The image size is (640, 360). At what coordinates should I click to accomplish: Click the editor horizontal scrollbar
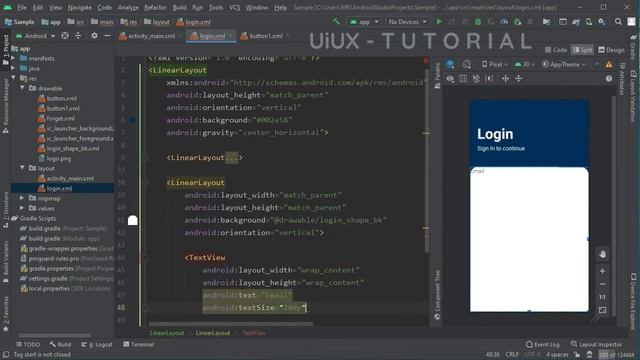pos(231,324)
